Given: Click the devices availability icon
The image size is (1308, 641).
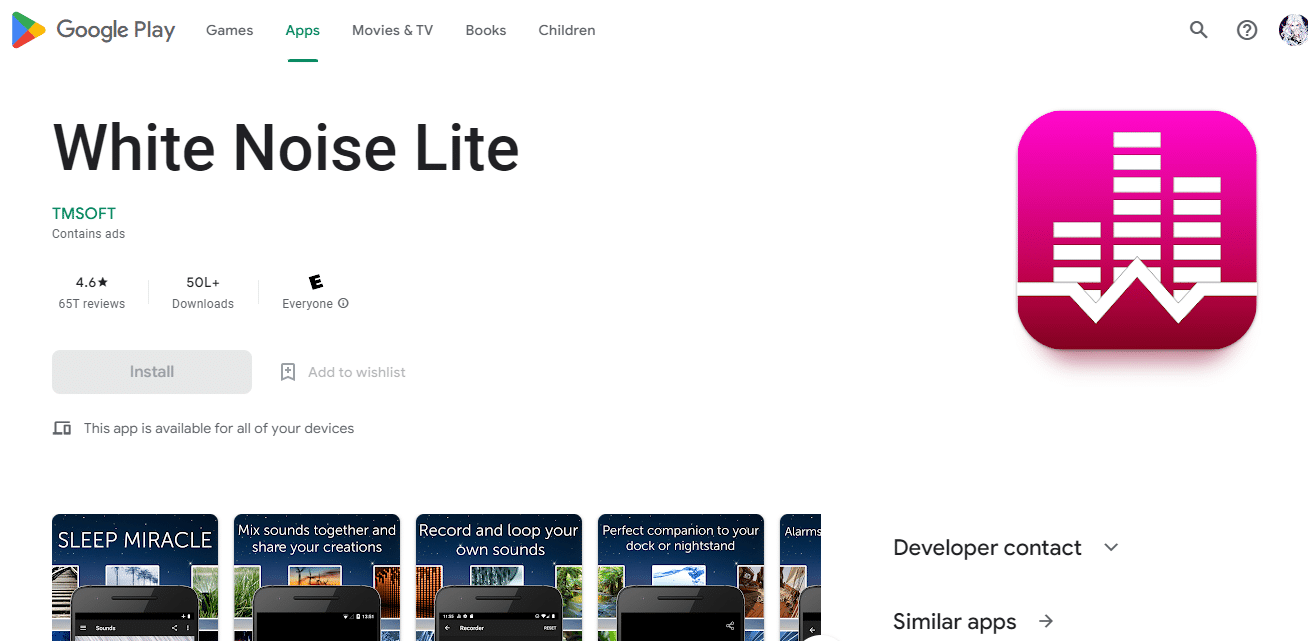Looking at the screenshot, I should [x=62, y=428].
